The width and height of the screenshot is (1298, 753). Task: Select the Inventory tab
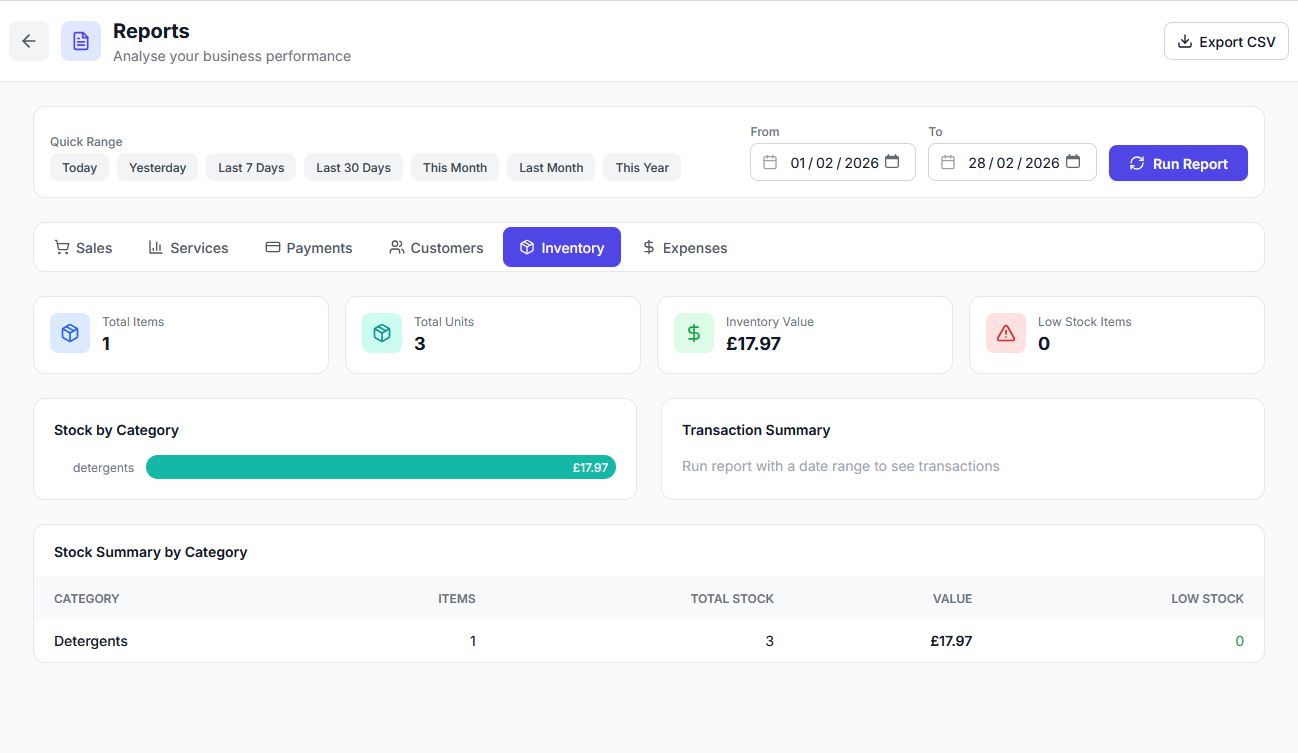tap(562, 247)
